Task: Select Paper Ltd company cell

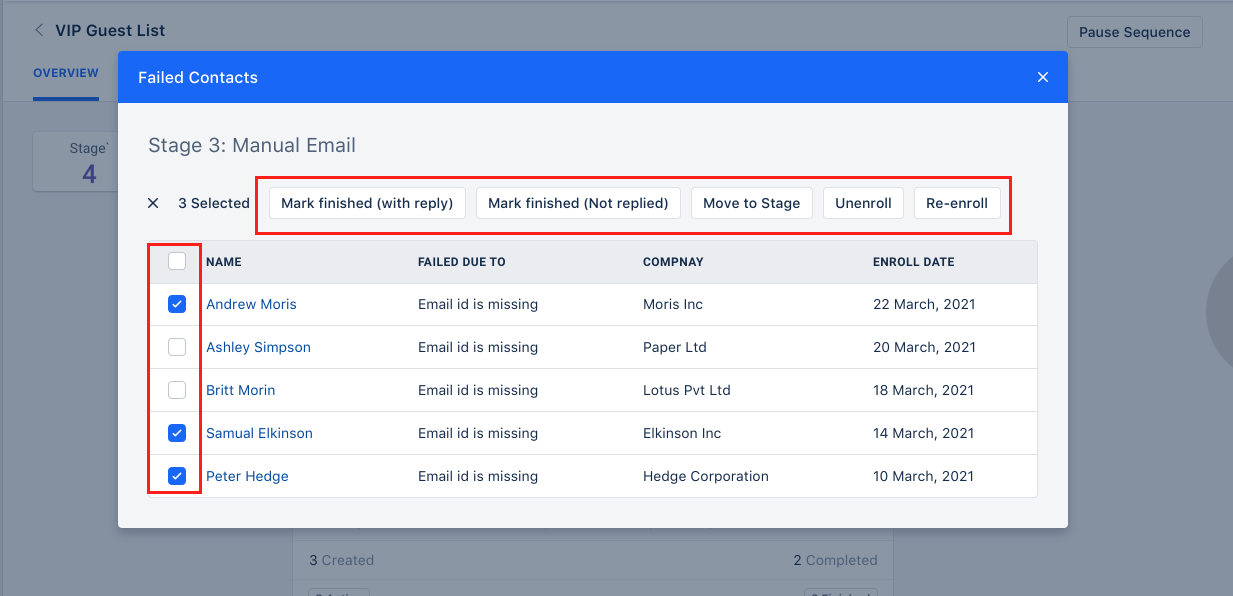Action: [x=675, y=347]
